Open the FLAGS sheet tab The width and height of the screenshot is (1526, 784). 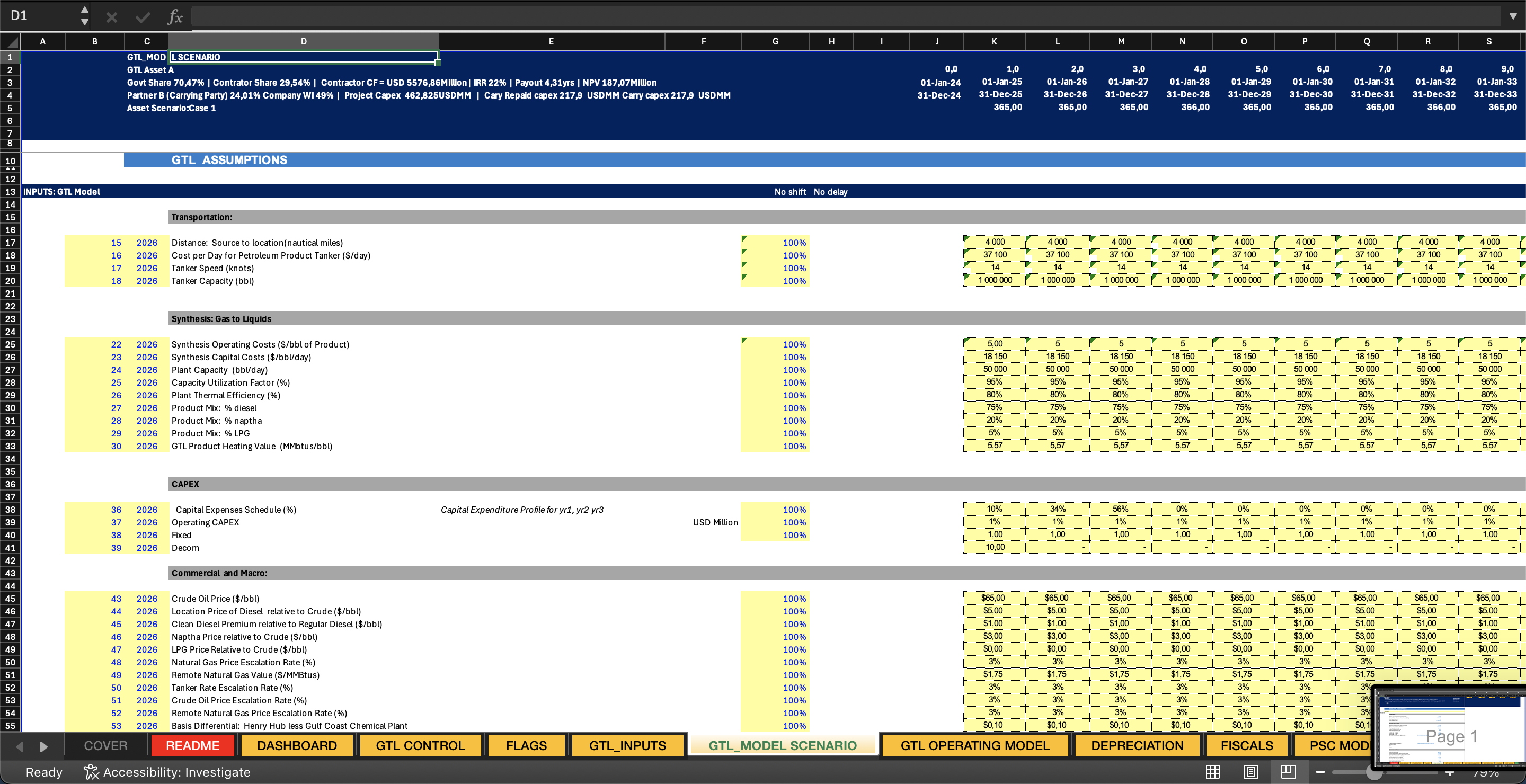click(526, 745)
